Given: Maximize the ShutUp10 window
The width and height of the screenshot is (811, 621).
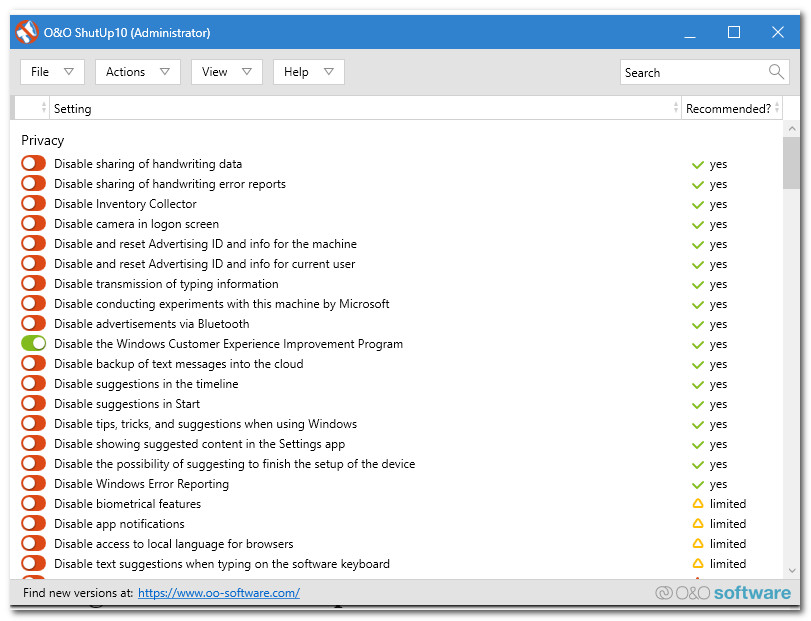Looking at the screenshot, I should (733, 32).
